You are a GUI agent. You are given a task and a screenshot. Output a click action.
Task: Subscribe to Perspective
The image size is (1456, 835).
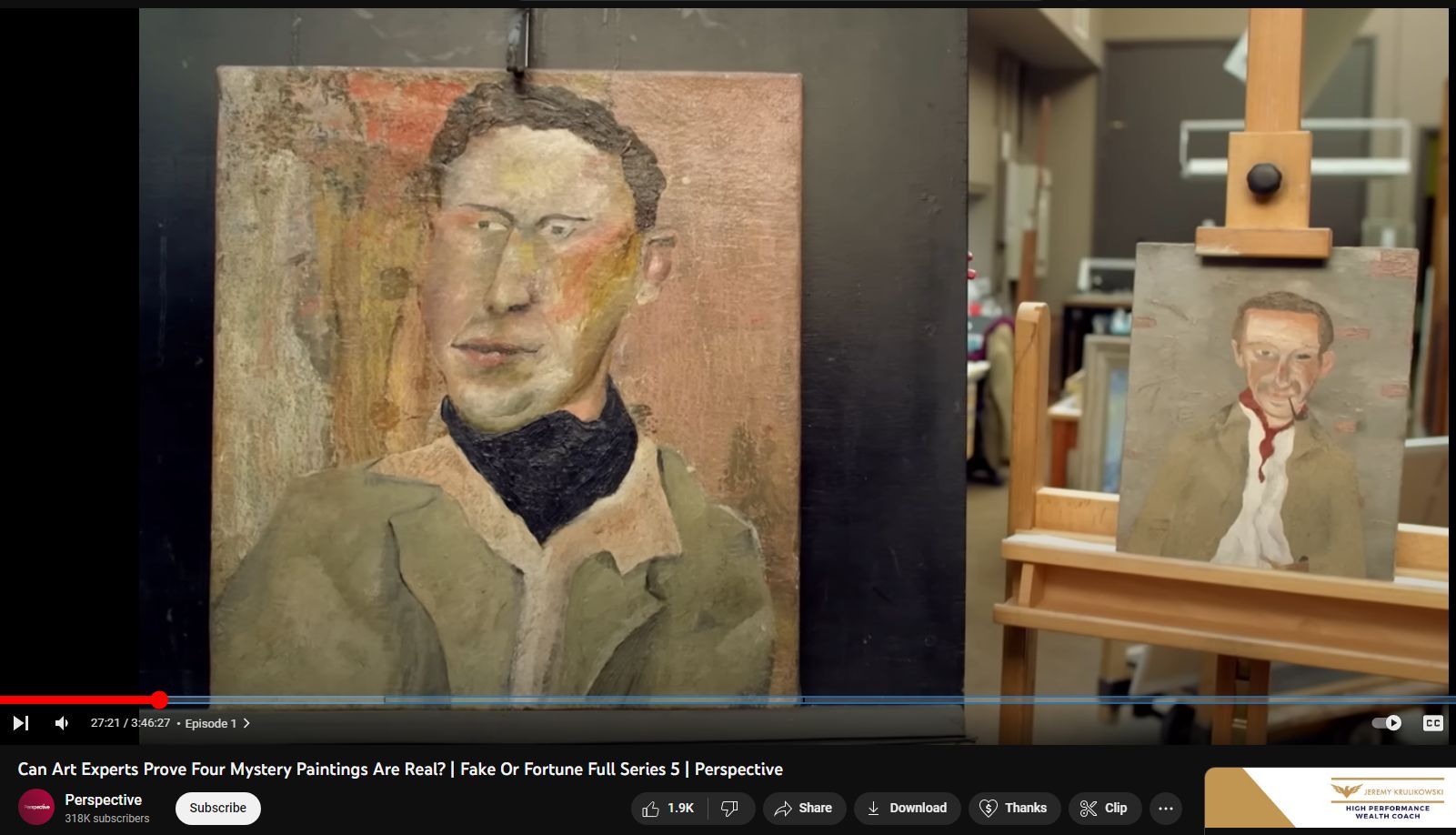coord(217,807)
